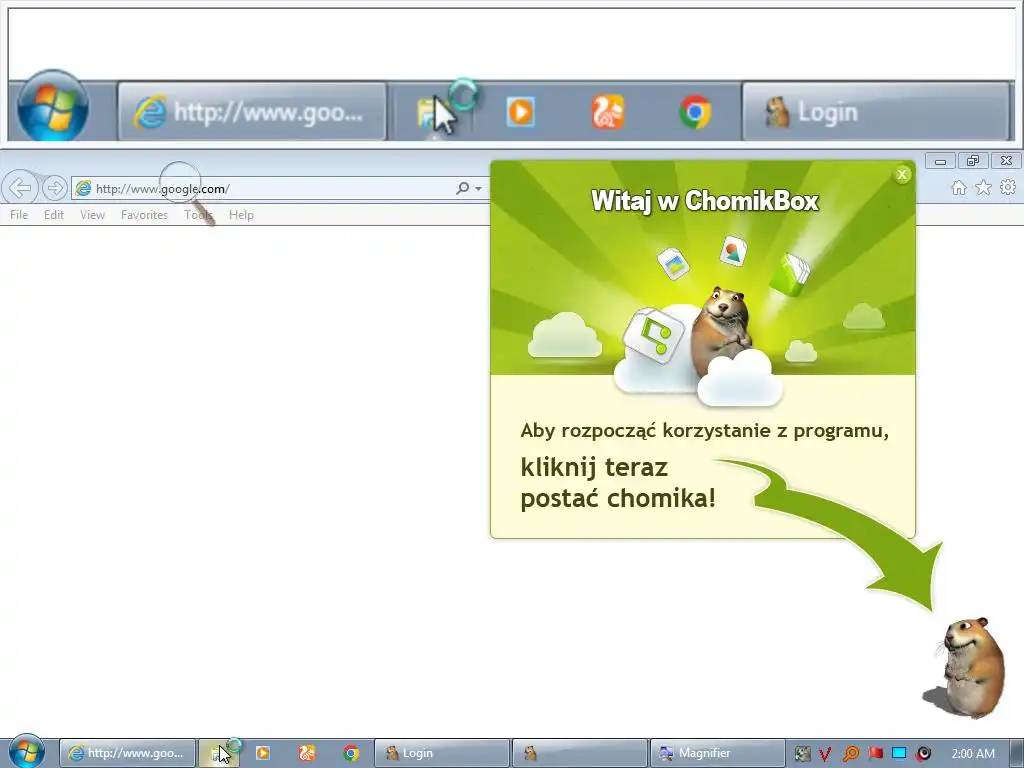Click the Internet Explorer icon in address bar

pyautogui.click(x=84, y=189)
